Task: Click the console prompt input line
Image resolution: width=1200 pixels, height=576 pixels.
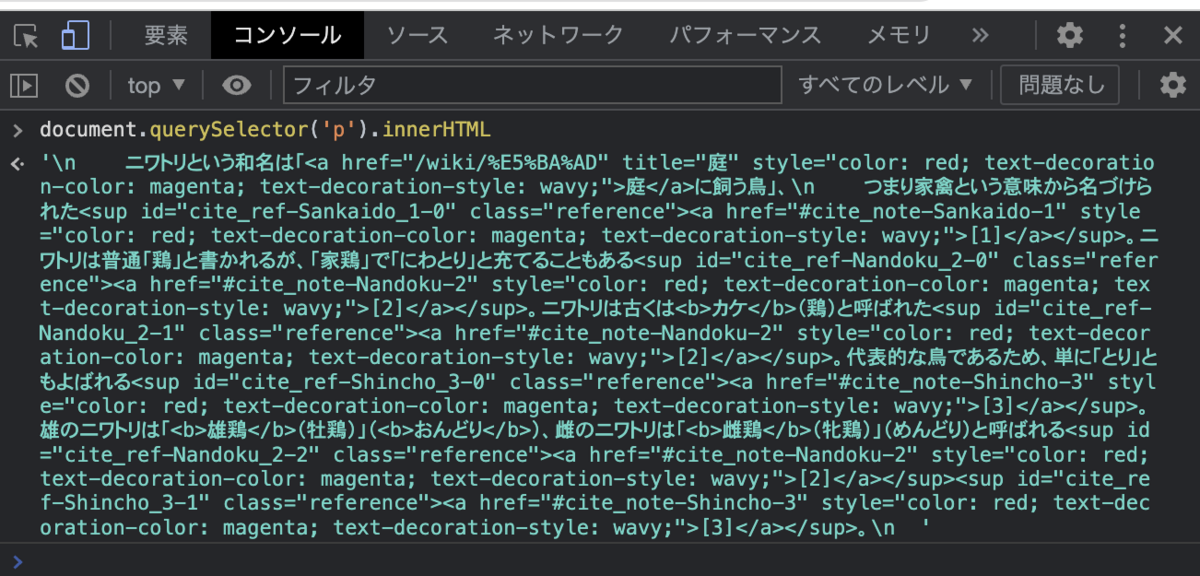Action: pyautogui.click(x=600, y=560)
